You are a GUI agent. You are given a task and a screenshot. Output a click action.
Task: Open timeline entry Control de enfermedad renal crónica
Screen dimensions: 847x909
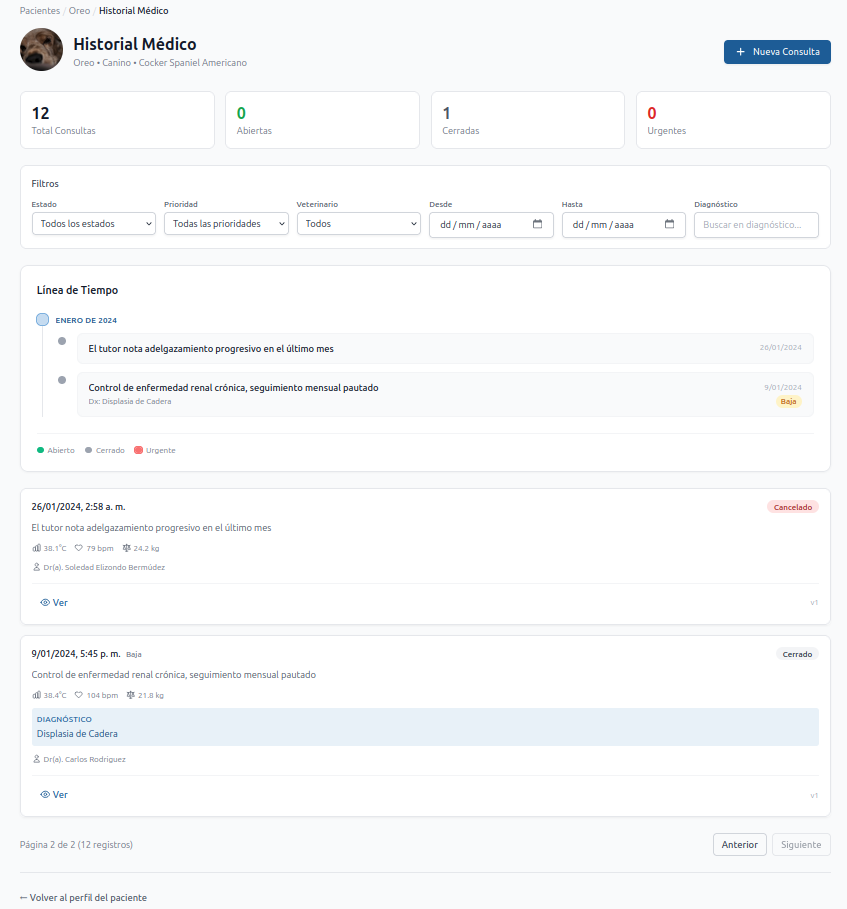(x=445, y=394)
